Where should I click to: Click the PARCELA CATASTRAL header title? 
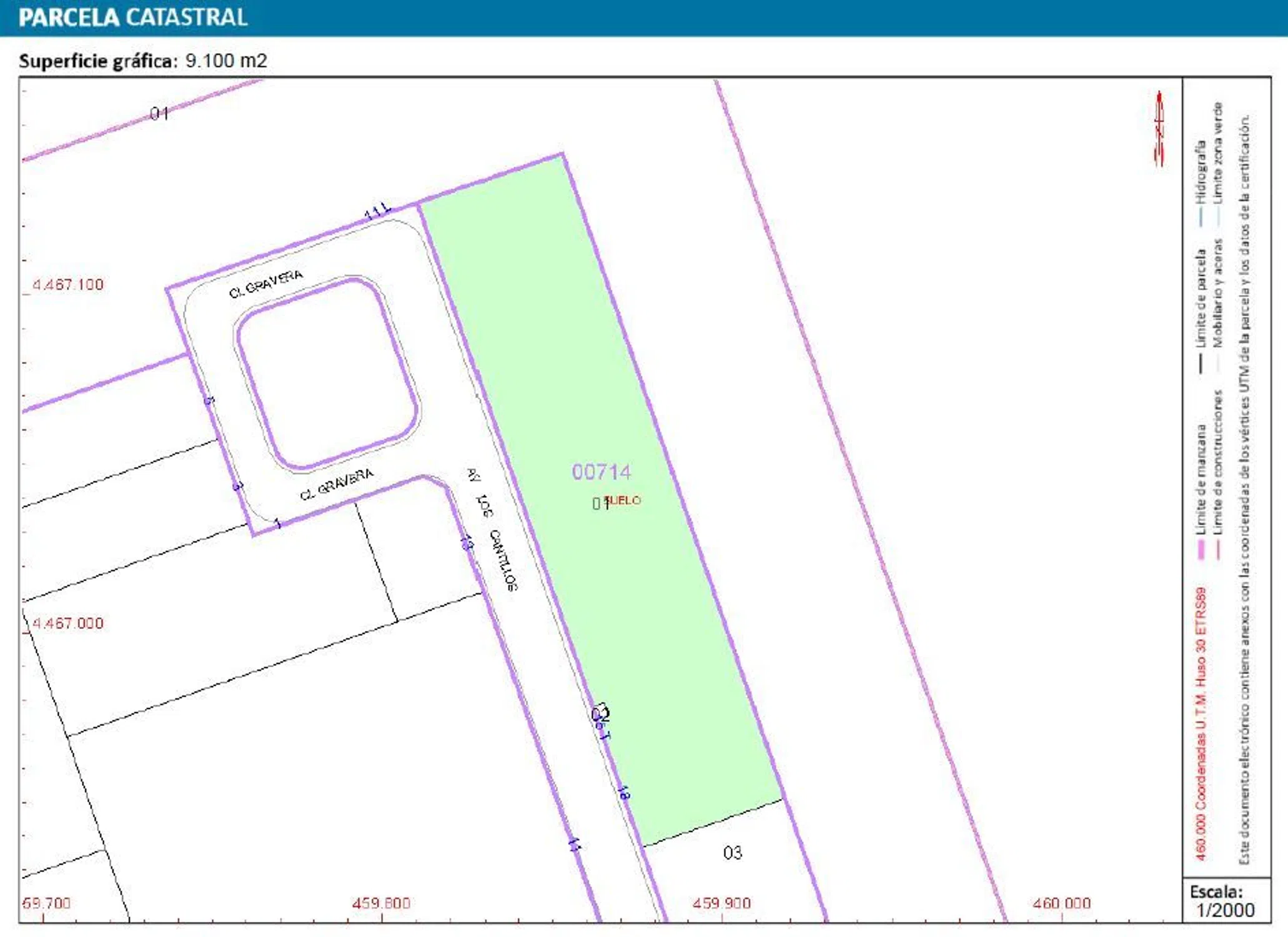[x=133, y=17]
